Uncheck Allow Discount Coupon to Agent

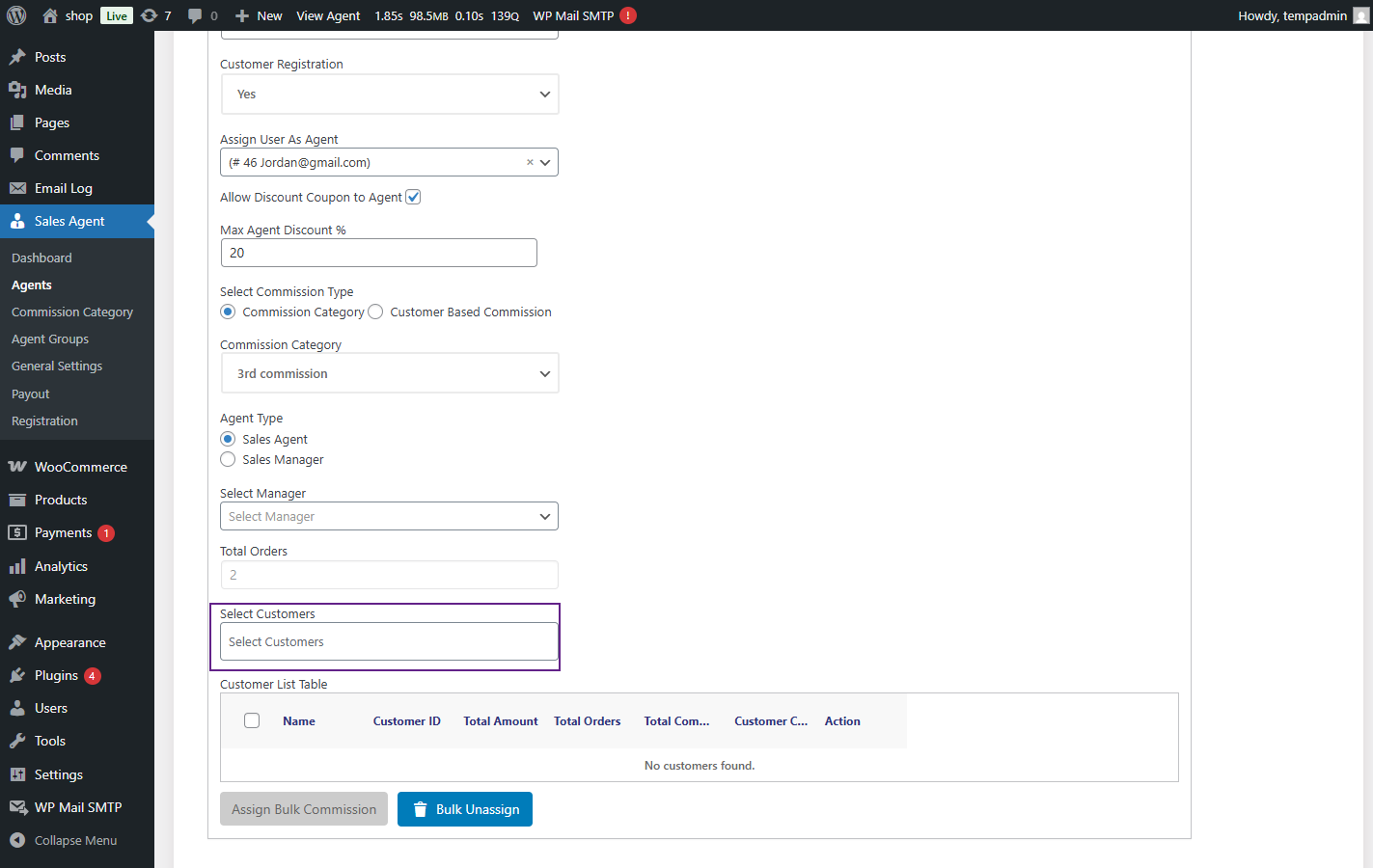pos(413,197)
